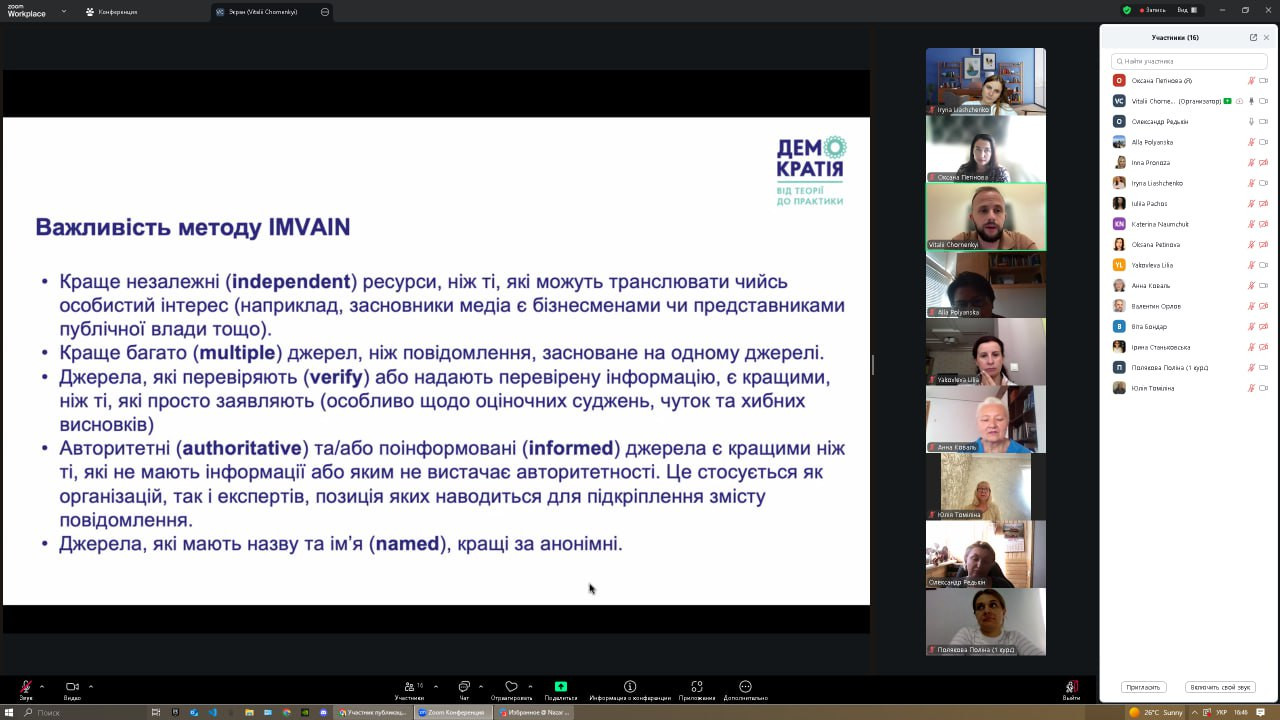The width and height of the screenshot is (1280, 720).
Task: Click Katerina Naumchuk's purple KN avatar
Action: 1120,224
